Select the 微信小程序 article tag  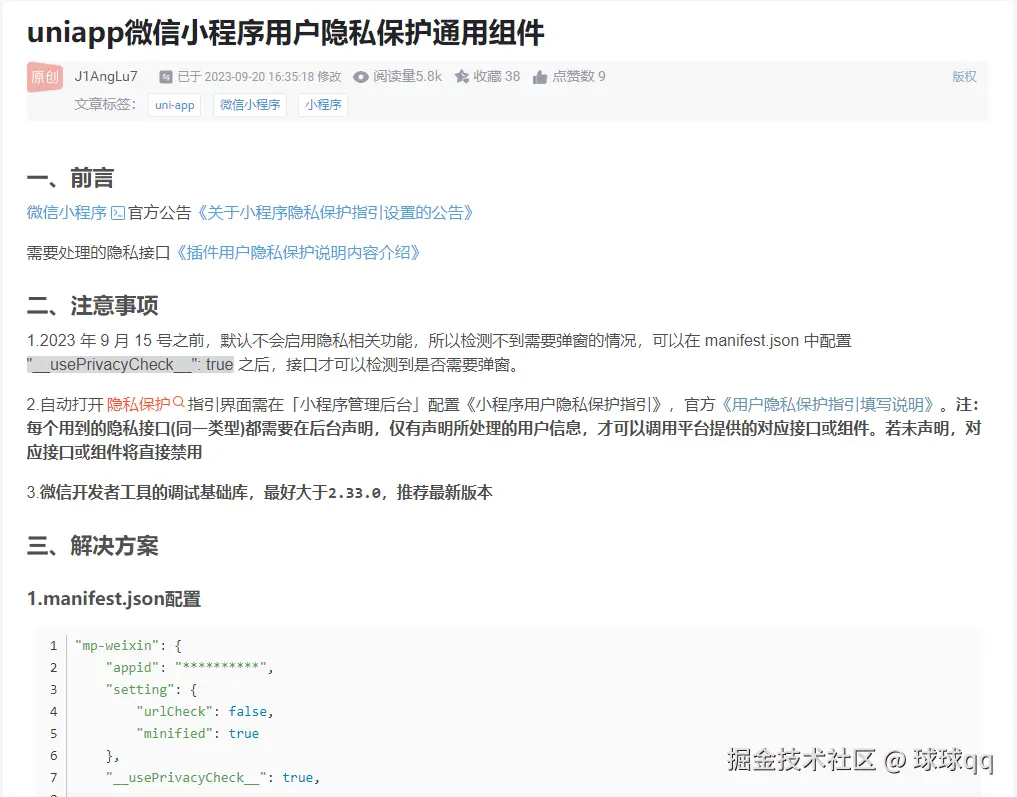250,105
